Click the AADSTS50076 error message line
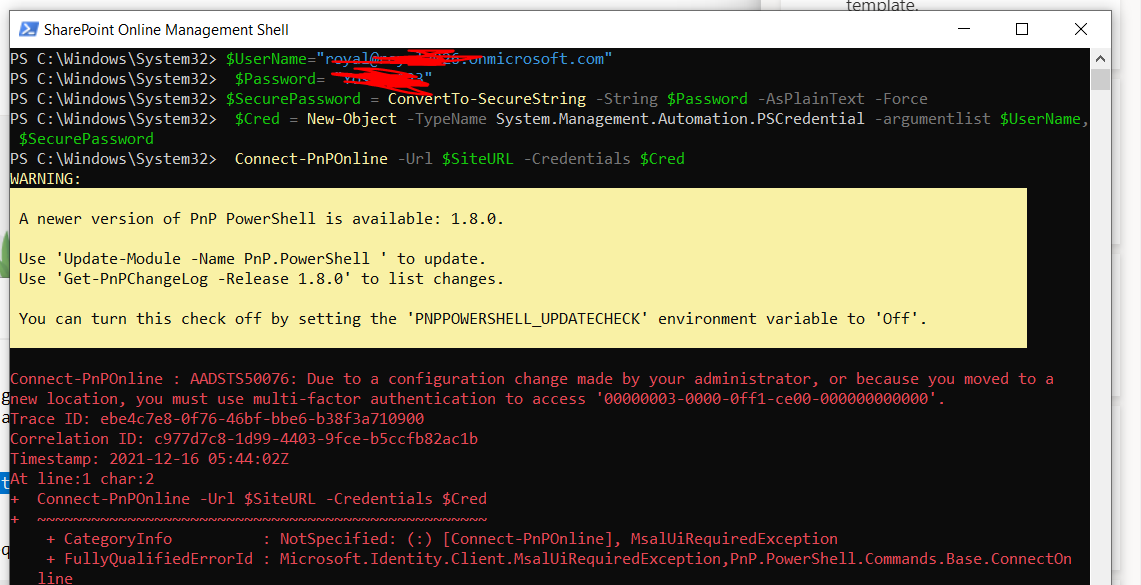 (x=532, y=379)
